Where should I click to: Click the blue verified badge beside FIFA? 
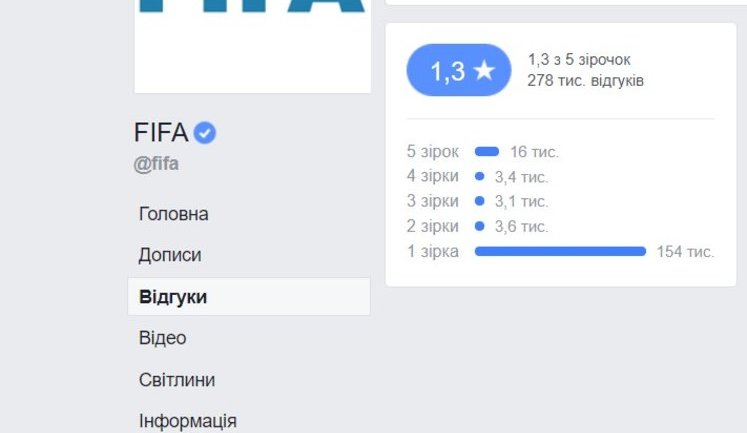(205, 133)
